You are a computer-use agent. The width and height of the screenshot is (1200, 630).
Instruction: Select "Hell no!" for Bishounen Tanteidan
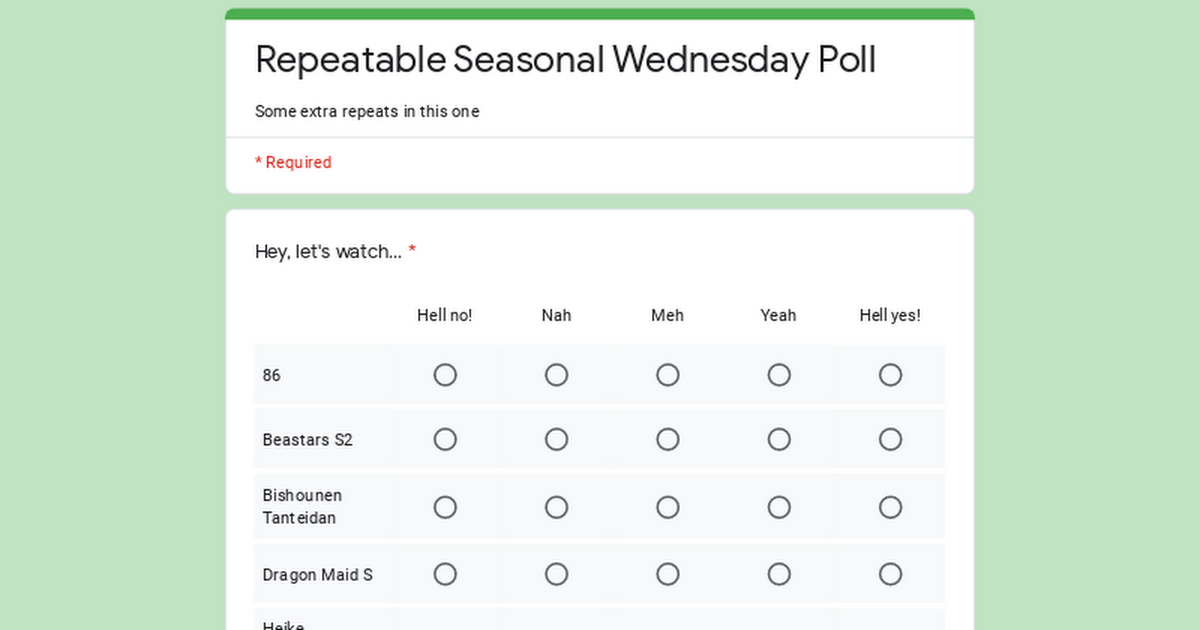click(x=445, y=507)
